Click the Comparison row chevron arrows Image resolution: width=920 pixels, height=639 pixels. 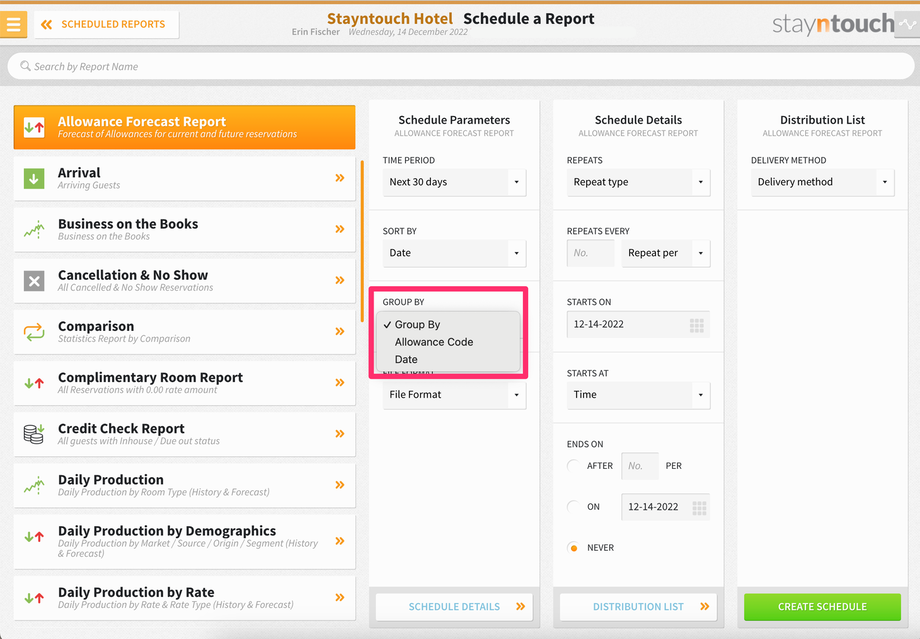pos(340,331)
